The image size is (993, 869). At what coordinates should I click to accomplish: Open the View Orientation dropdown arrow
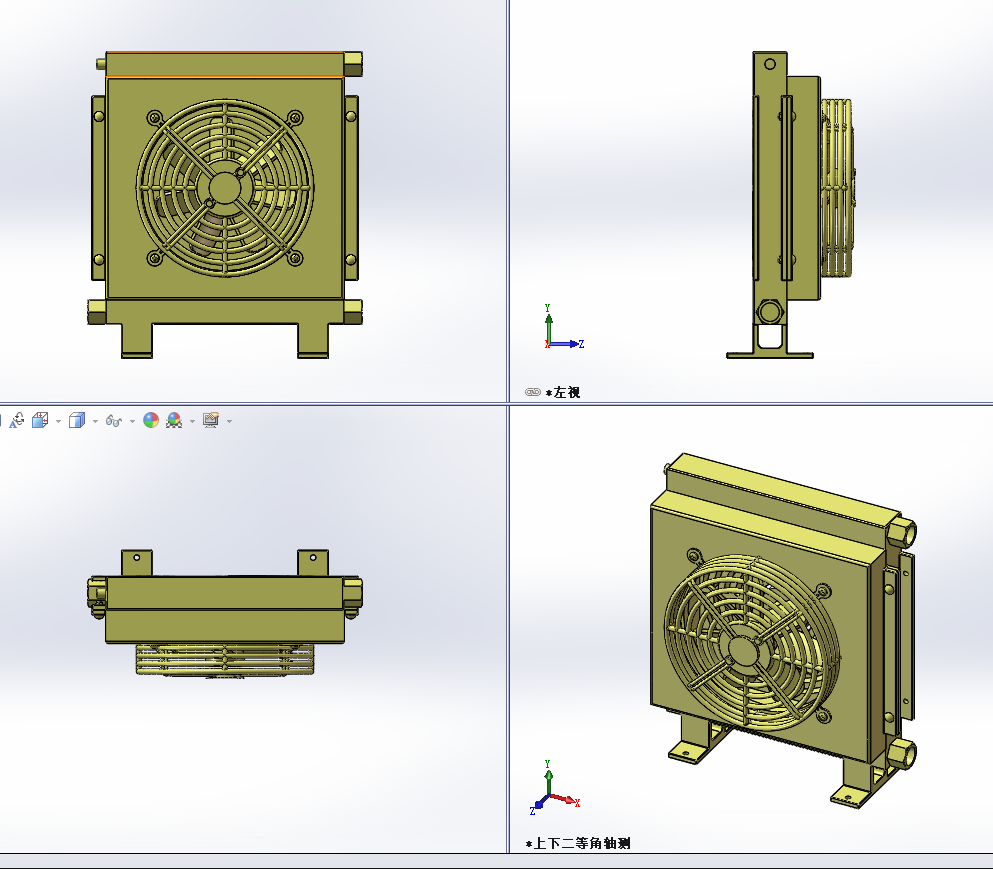point(58,421)
